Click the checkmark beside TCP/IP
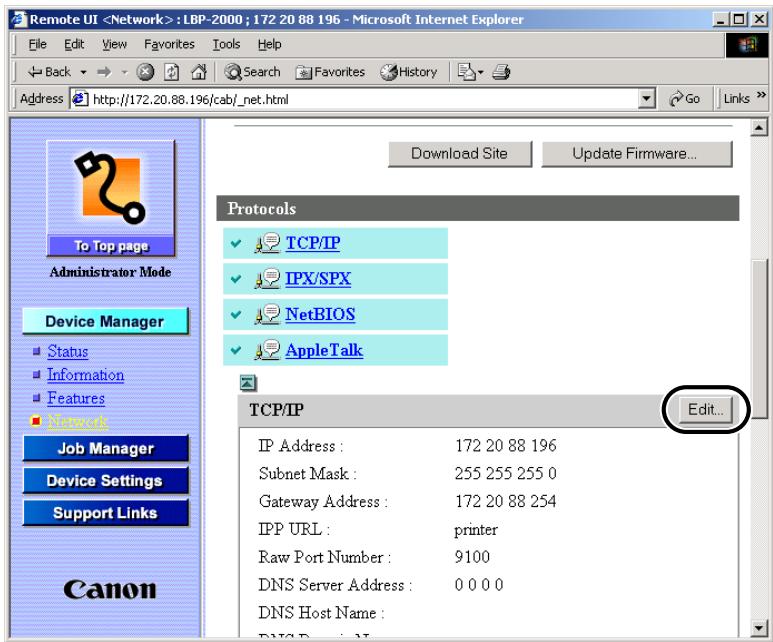The image size is (773, 642). 236,243
